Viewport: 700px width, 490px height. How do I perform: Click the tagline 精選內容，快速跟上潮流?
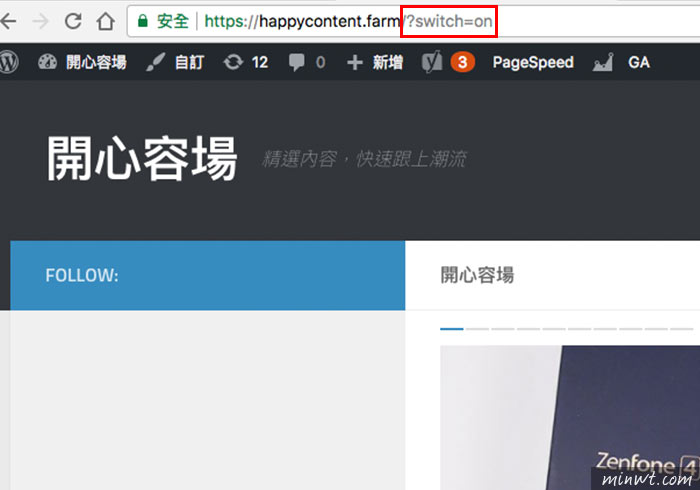click(364, 159)
